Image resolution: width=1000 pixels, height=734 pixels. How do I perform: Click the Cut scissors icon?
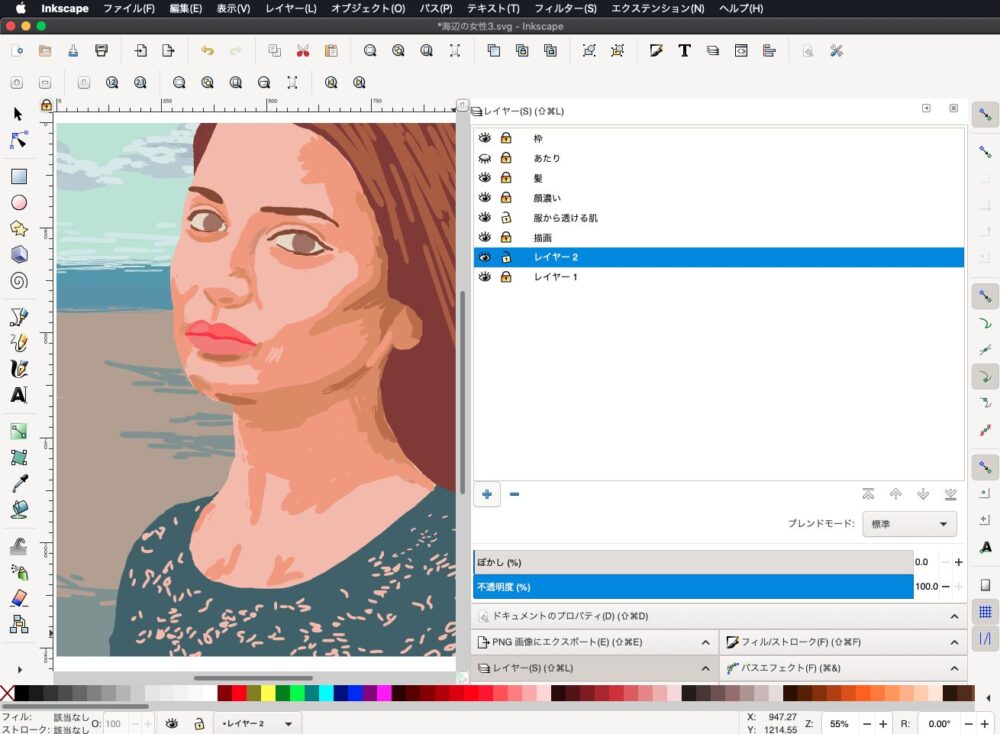pos(302,51)
